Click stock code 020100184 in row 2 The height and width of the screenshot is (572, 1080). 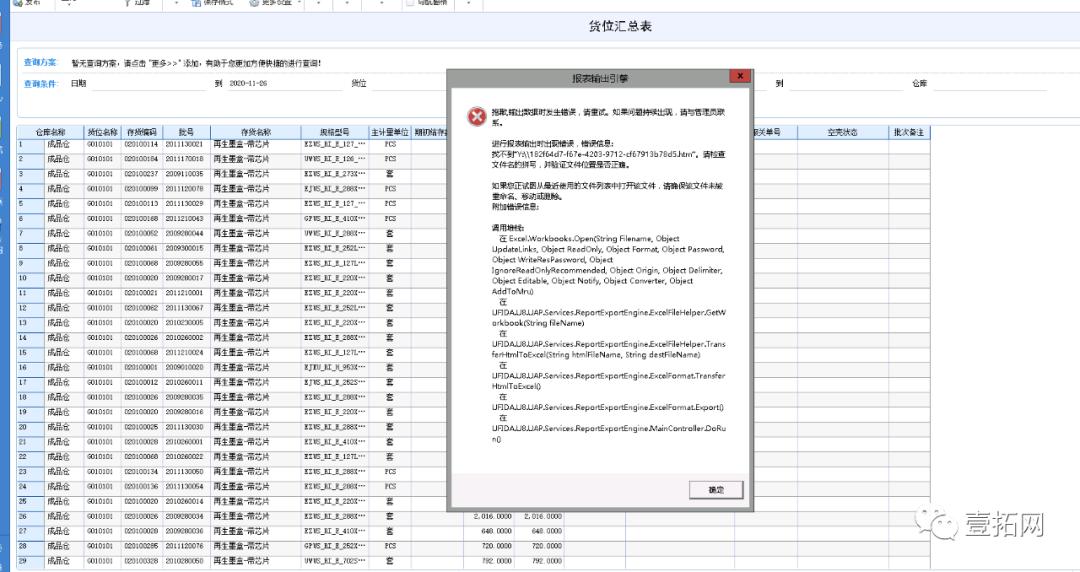(x=141, y=159)
